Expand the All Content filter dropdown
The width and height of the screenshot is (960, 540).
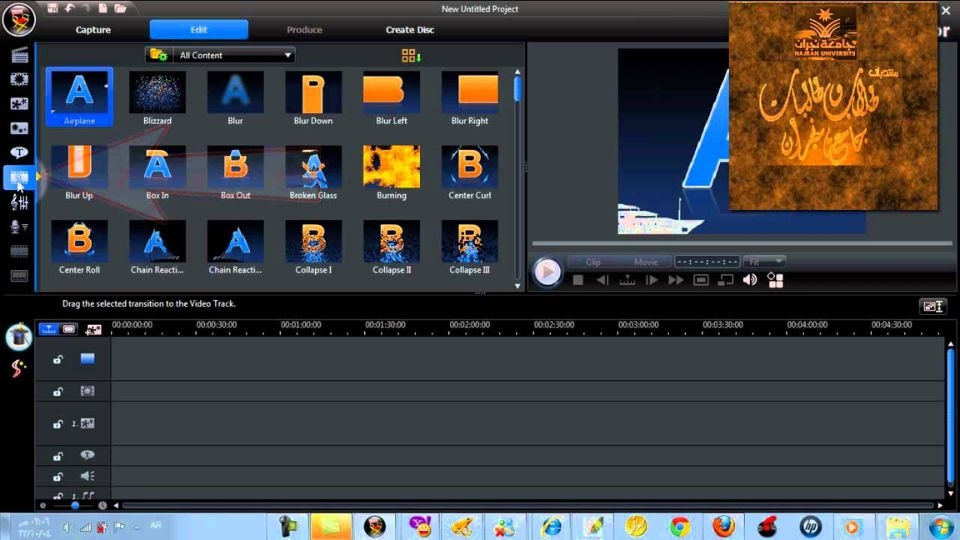[x=288, y=56]
